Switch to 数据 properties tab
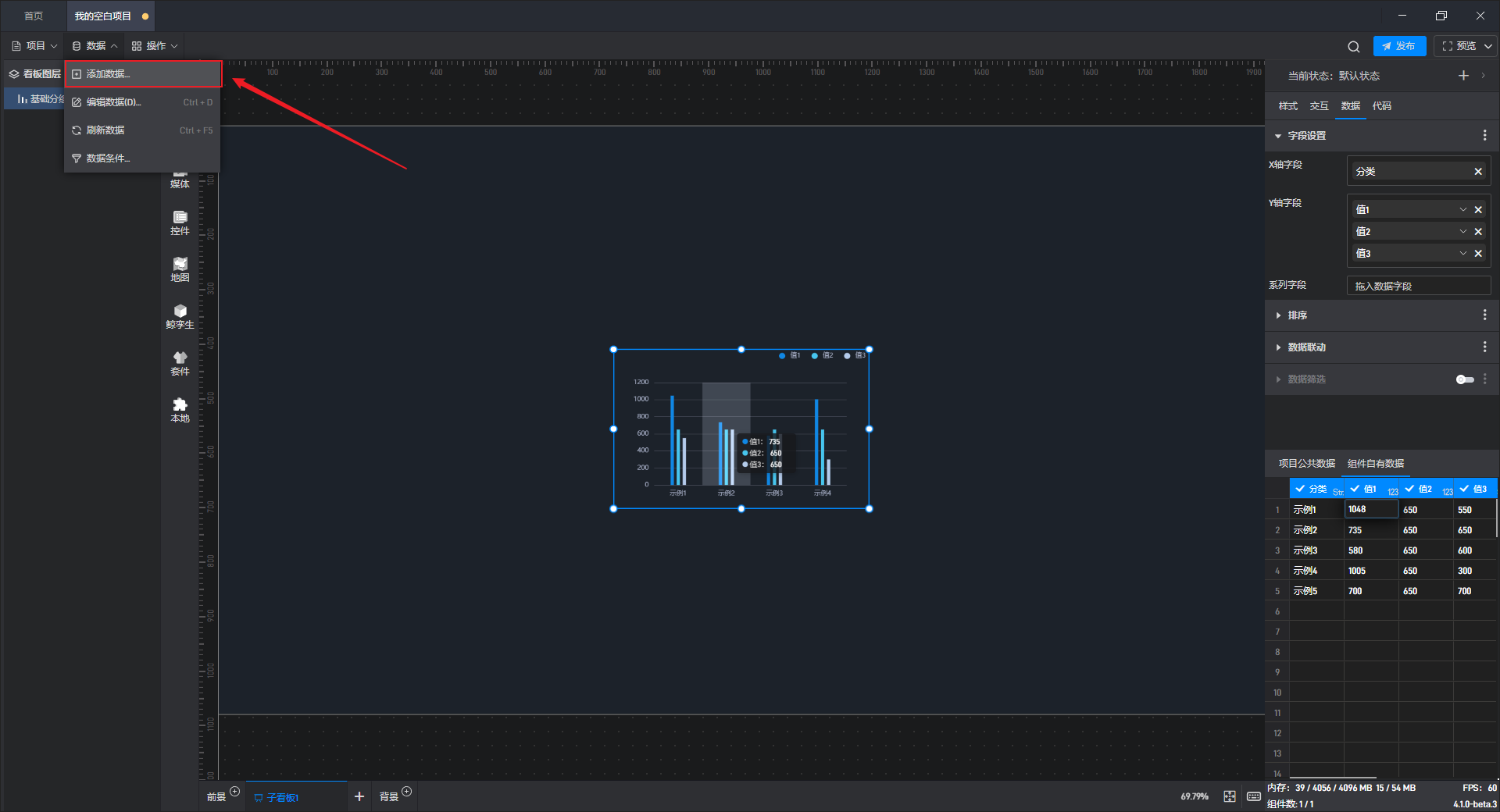The image size is (1500, 812). tap(1350, 106)
